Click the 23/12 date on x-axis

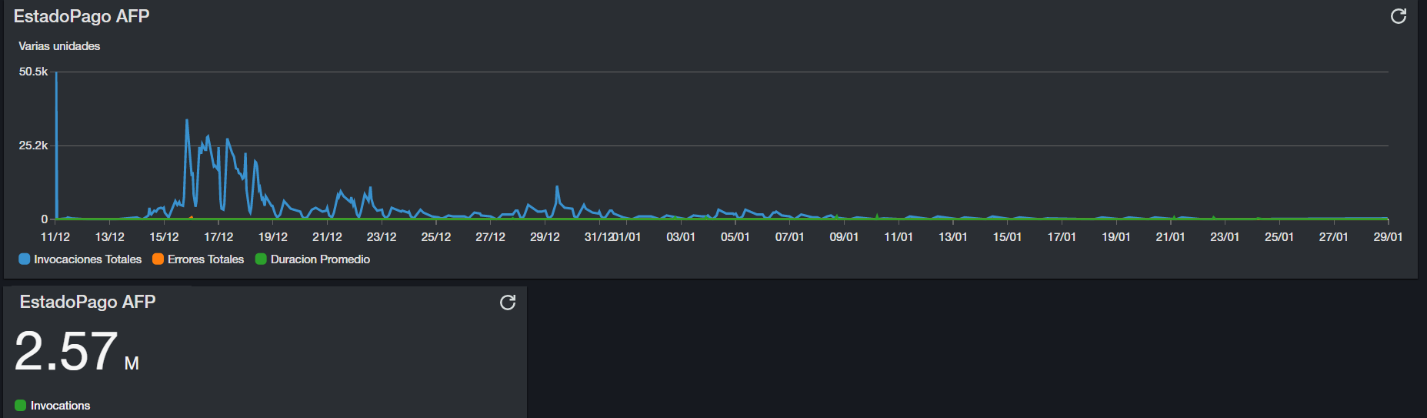pyautogui.click(x=381, y=237)
